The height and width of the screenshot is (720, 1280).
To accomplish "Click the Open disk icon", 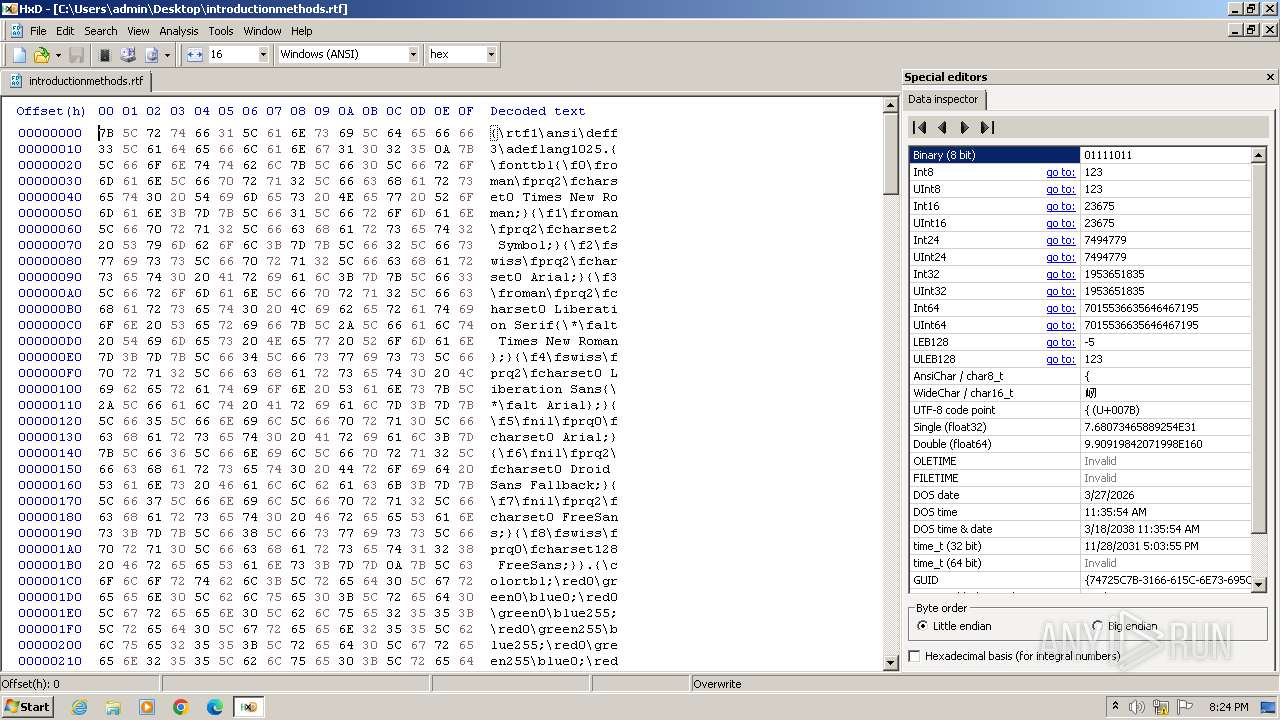I will (128, 55).
